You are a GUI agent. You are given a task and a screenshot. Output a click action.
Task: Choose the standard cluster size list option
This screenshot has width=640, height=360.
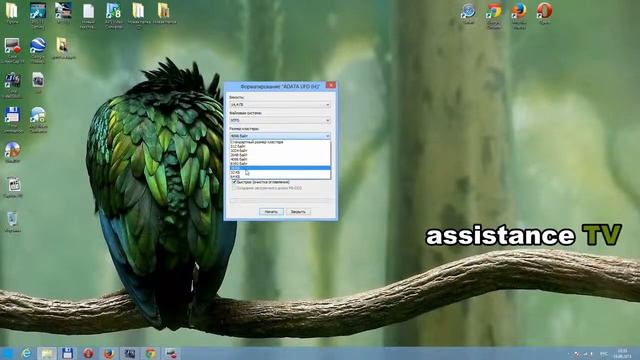pyautogui.click(x=280, y=142)
